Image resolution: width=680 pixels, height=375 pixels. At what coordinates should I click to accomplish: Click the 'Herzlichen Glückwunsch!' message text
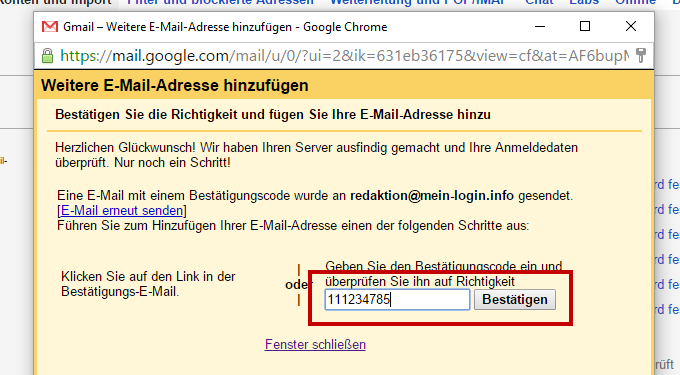click(316, 155)
